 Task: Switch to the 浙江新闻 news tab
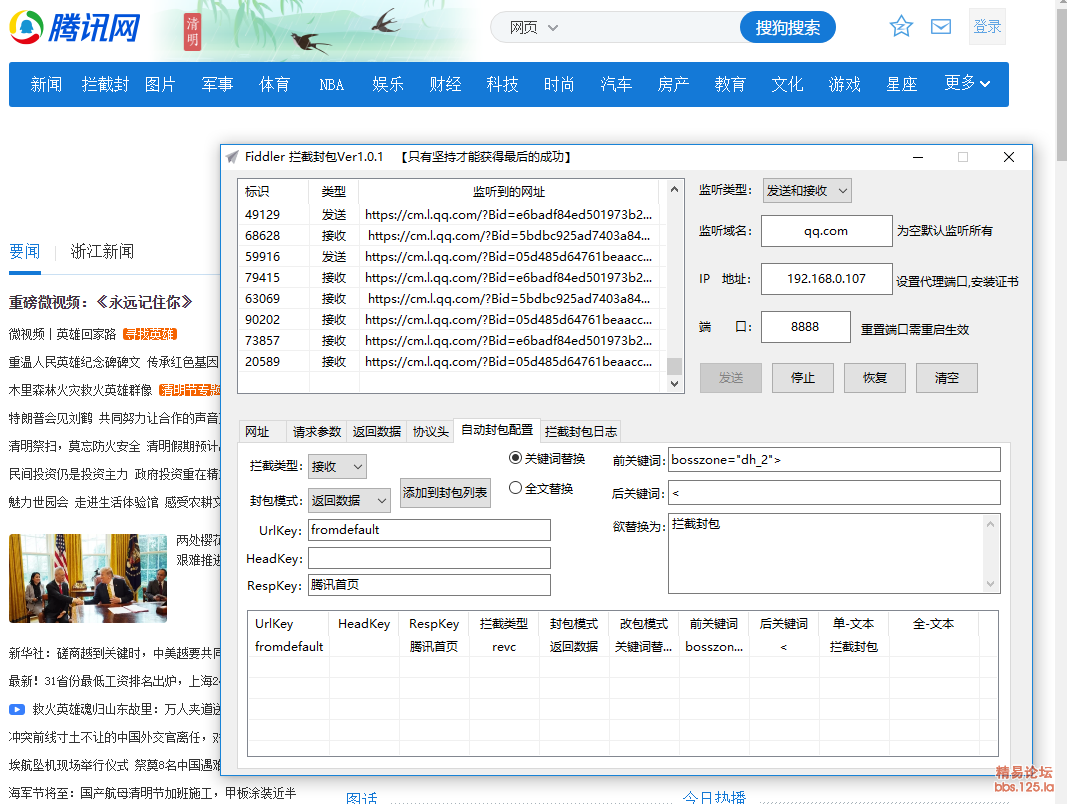[102, 252]
